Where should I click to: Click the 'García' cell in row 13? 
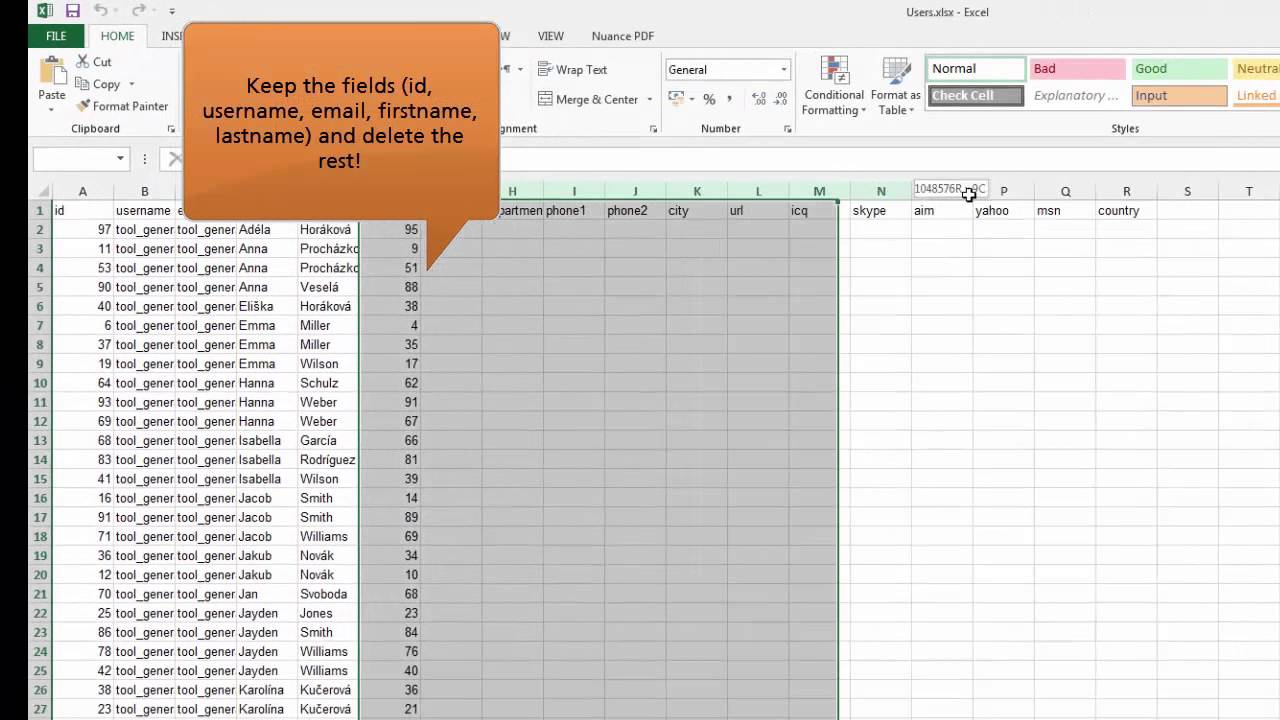click(328, 441)
